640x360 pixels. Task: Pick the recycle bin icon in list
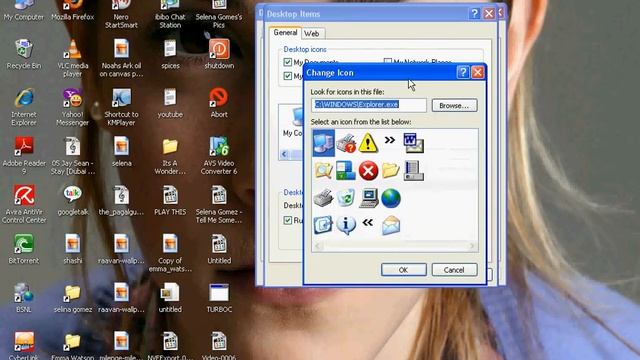(x=346, y=198)
